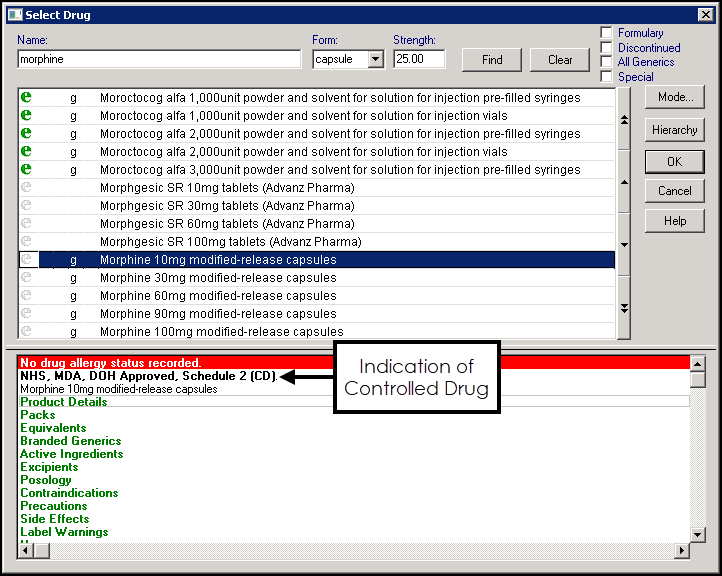Click the horizontal scrollbar in details pane
The image size is (722, 576).
click(x=350, y=550)
